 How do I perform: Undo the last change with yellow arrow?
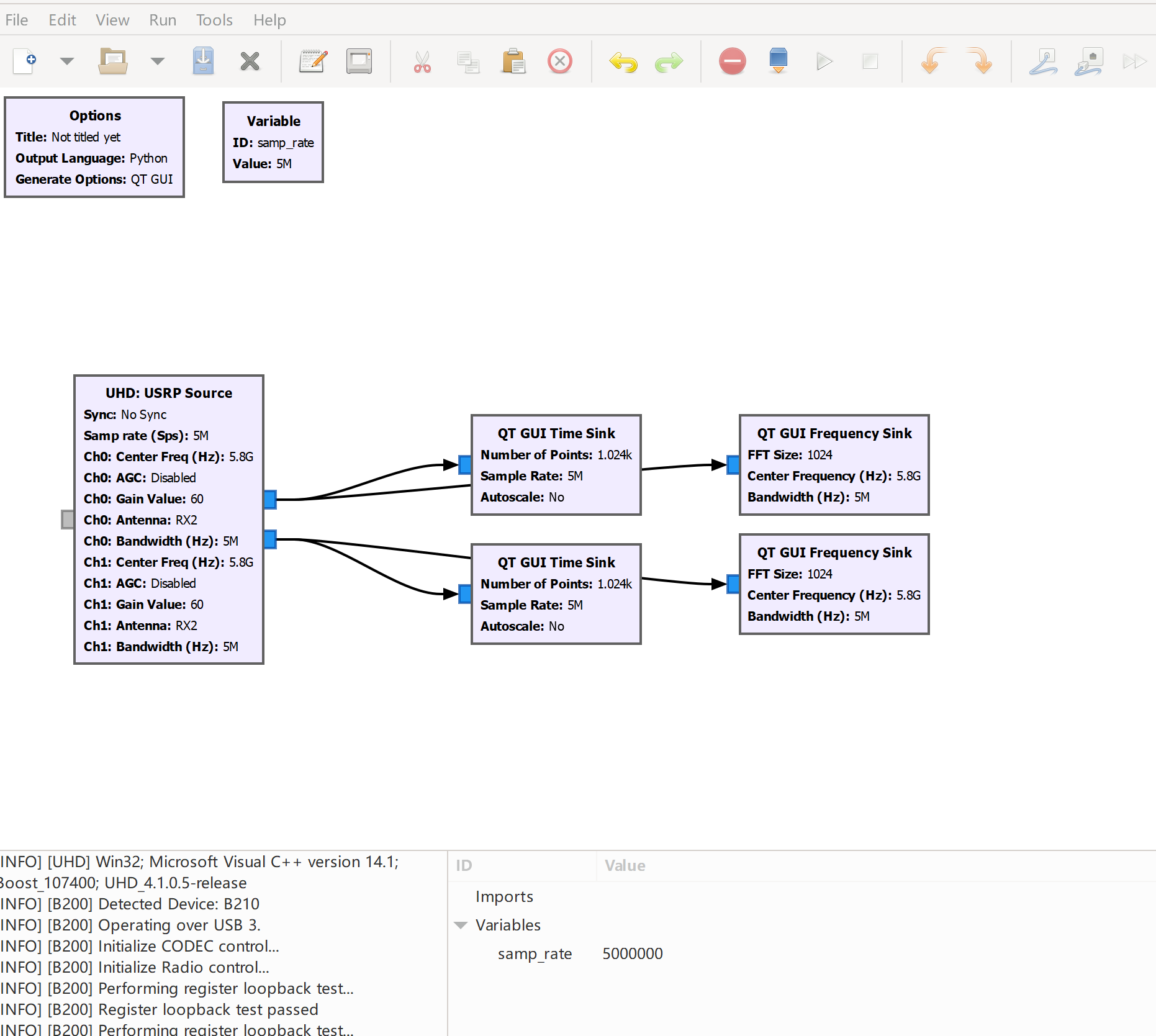click(x=623, y=62)
